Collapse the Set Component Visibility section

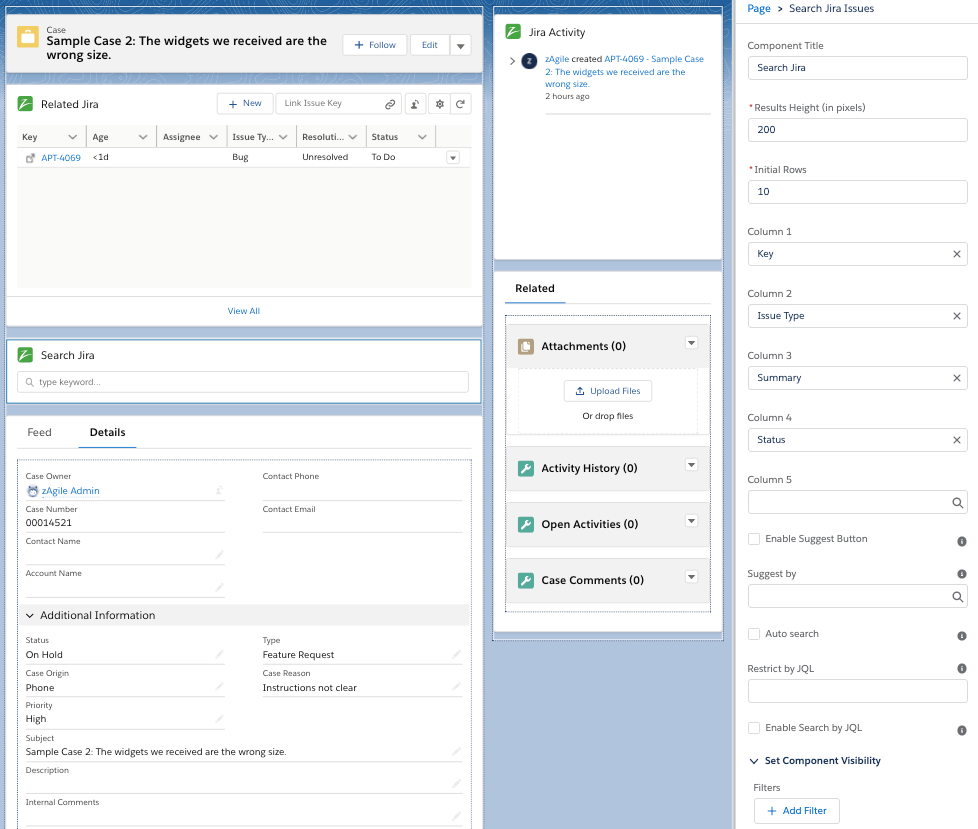click(754, 761)
